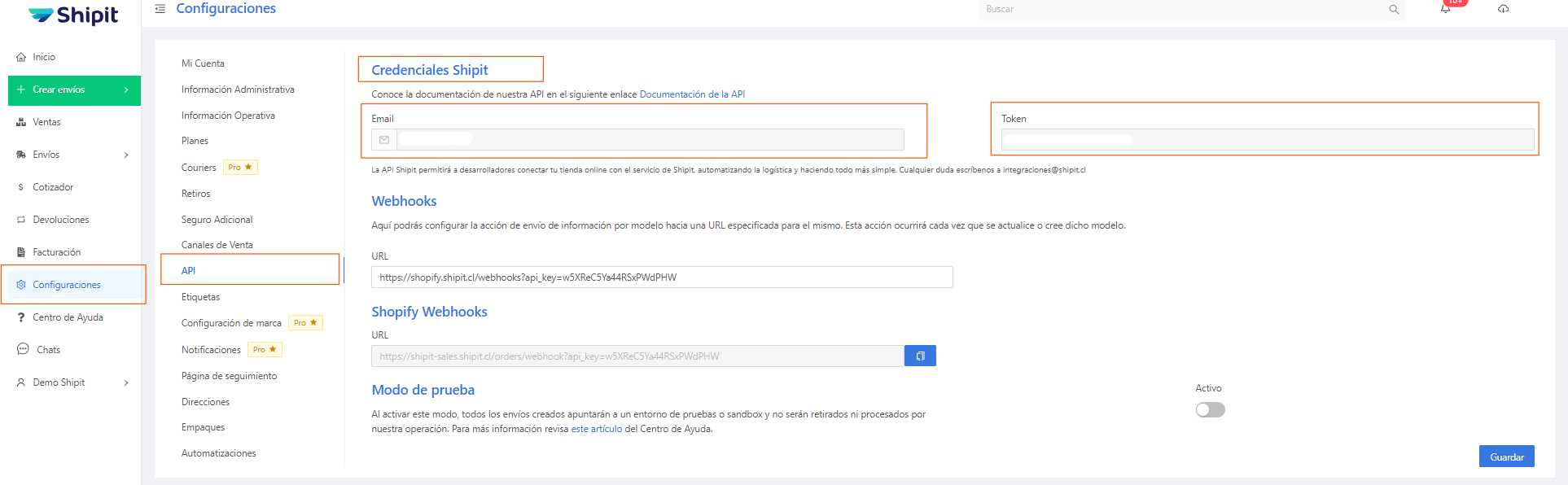Viewport: 1568px width, 485px height.
Task: Click the Token field
Action: pos(1268,140)
